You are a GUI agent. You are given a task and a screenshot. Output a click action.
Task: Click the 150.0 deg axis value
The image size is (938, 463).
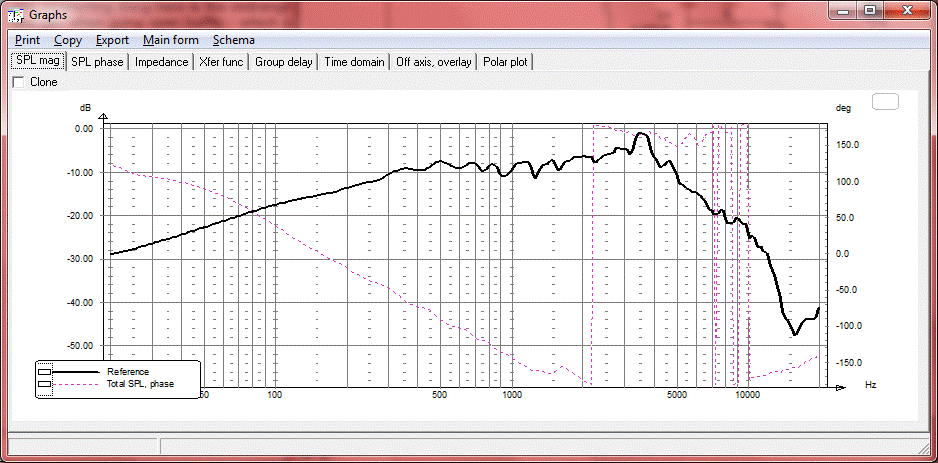tap(846, 145)
